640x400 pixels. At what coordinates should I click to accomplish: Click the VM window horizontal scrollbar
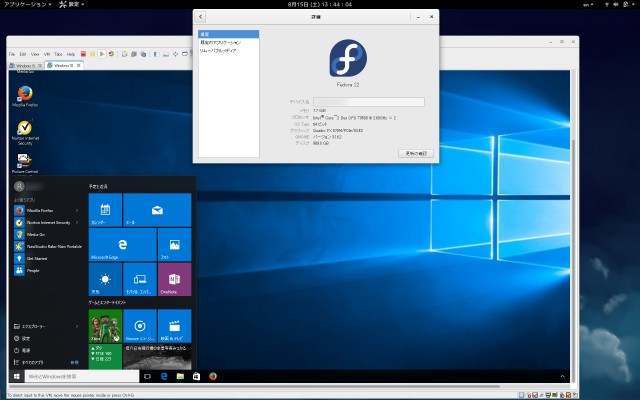[254, 386]
